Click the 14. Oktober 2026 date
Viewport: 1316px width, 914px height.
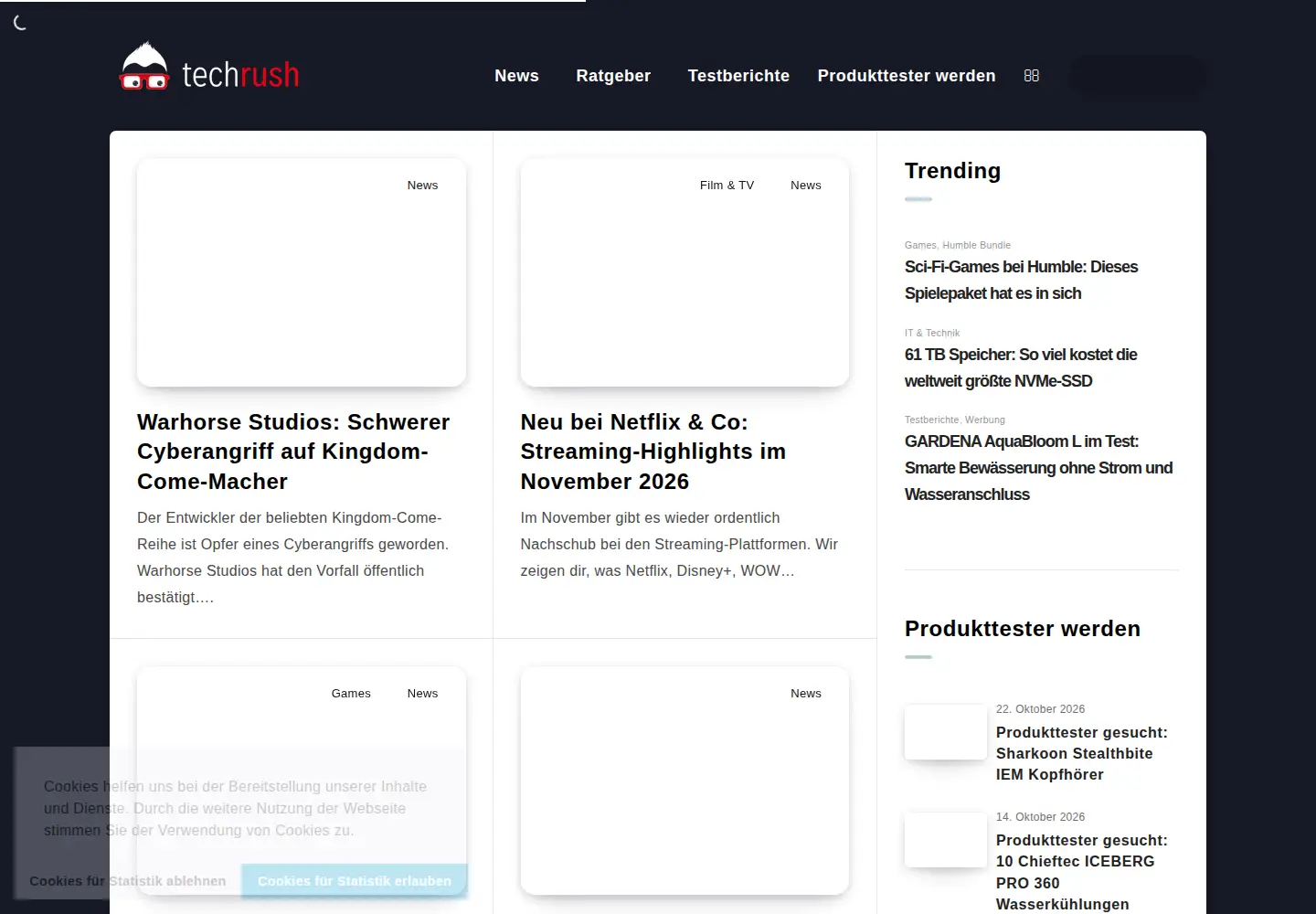[x=1040, y=817]
